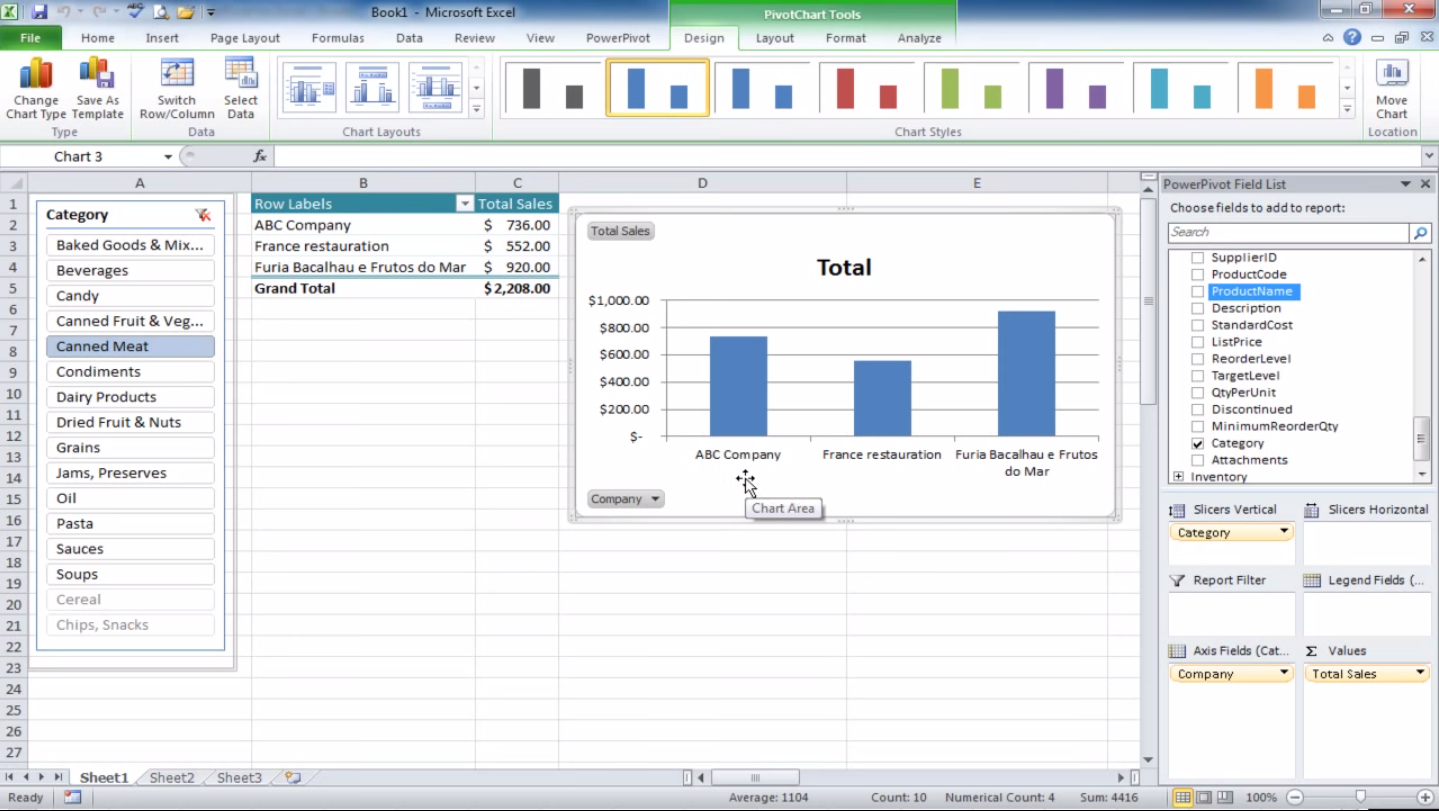The height and width of the screenshot is (811, 1439).
Task: Open the Select Data dialog
Action: pyautogui.click(x=241, y=88)
